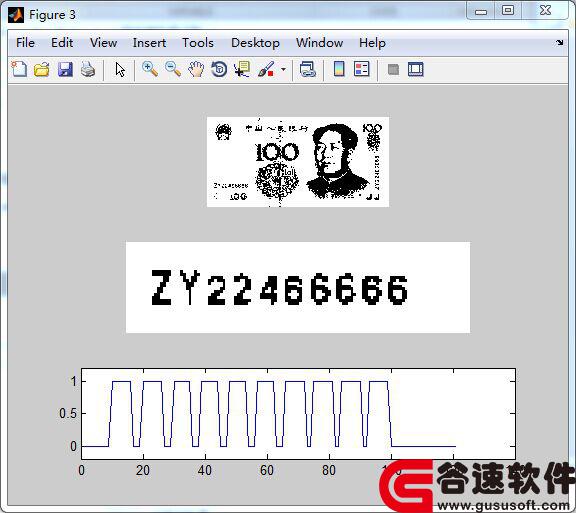Open the Edit menu
This screenshot has height=513, width=576.
coord(62,43)
